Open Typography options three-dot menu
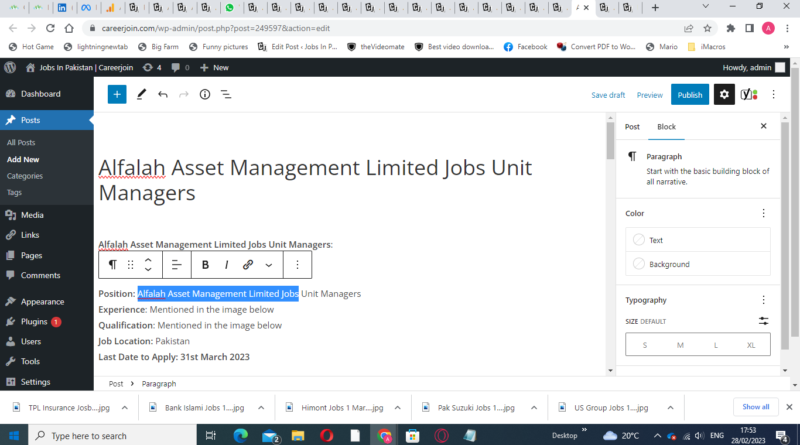This screenshot has width=800, height=445. [764, 300]
